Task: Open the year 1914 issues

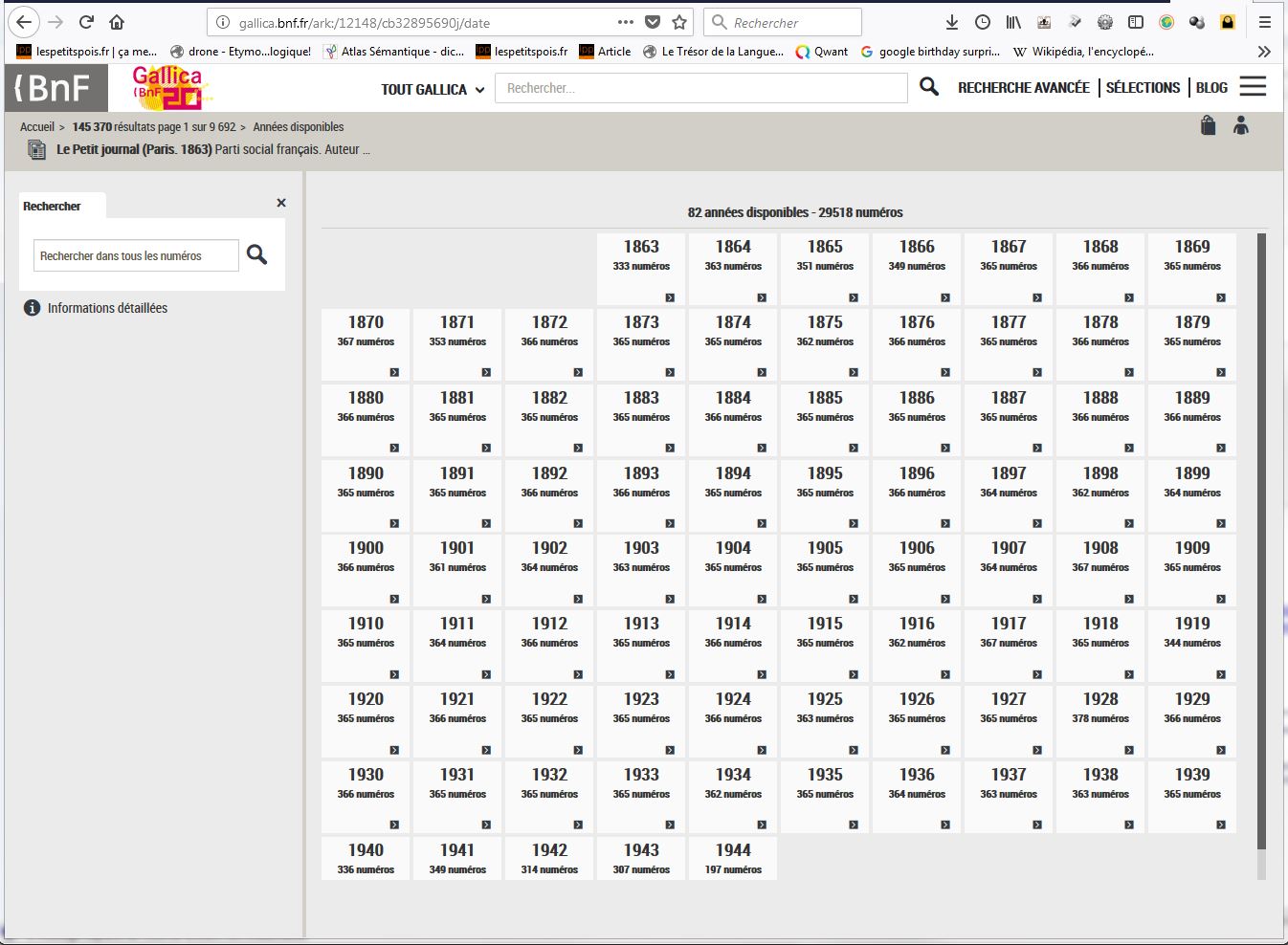Action: pos(733,645)
